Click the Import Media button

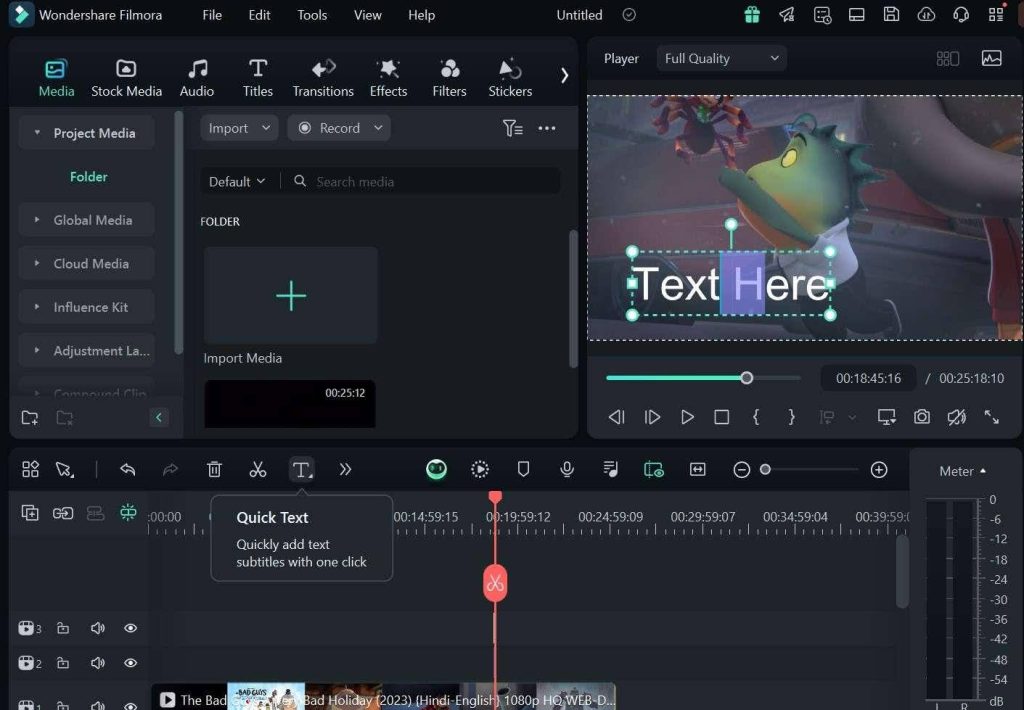pyautogui.click(x=290, y=294)
